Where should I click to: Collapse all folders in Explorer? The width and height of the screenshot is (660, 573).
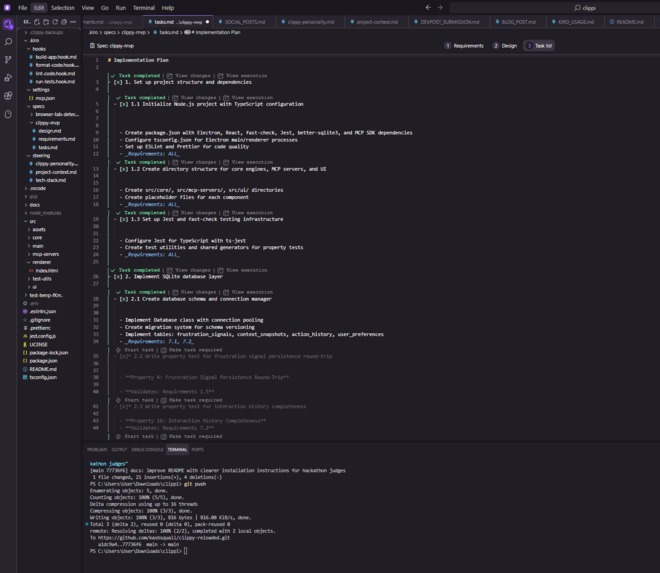pos(64,22)
